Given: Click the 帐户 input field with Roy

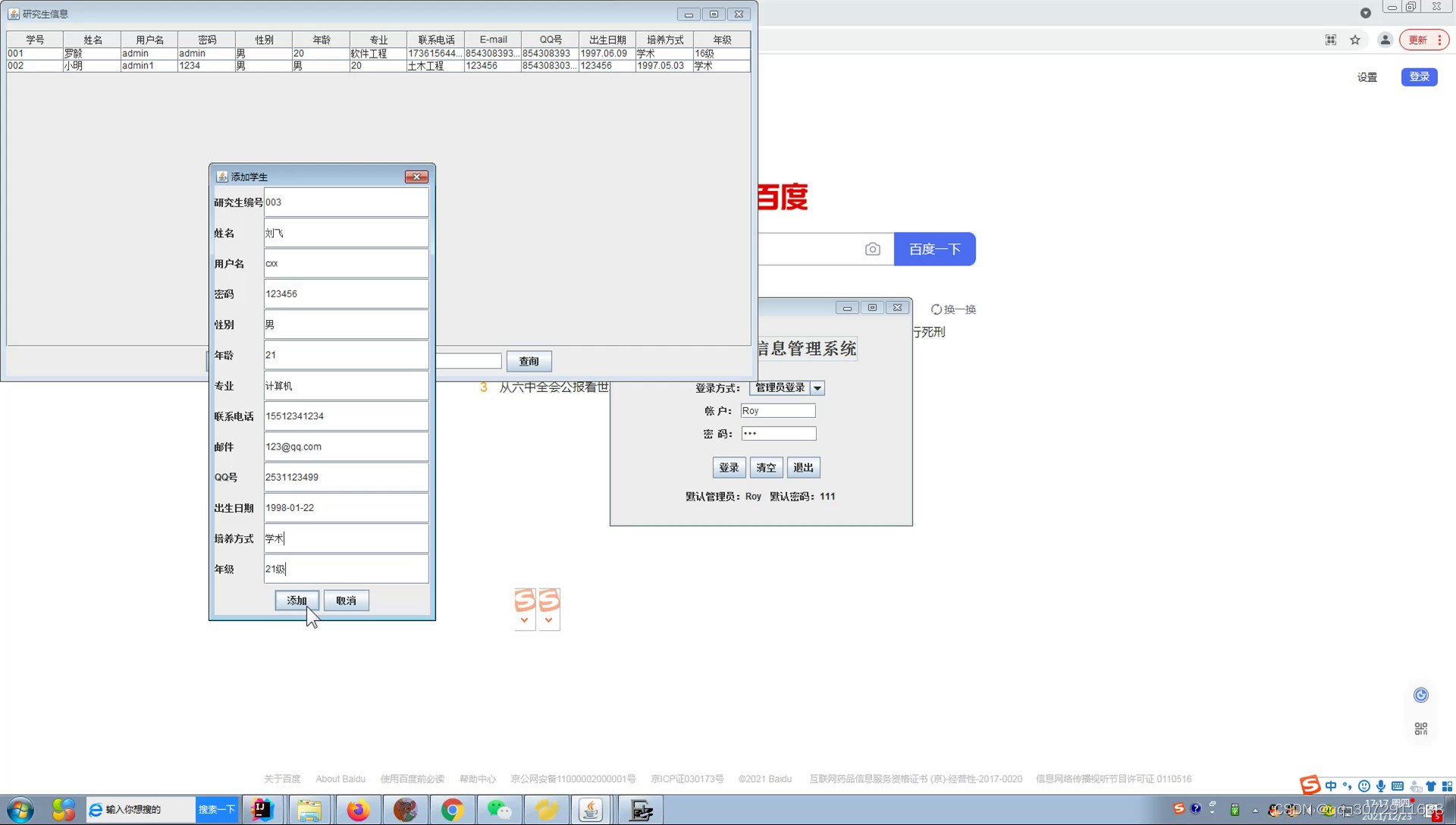Looking at the screenshot, I should [778, 411].
